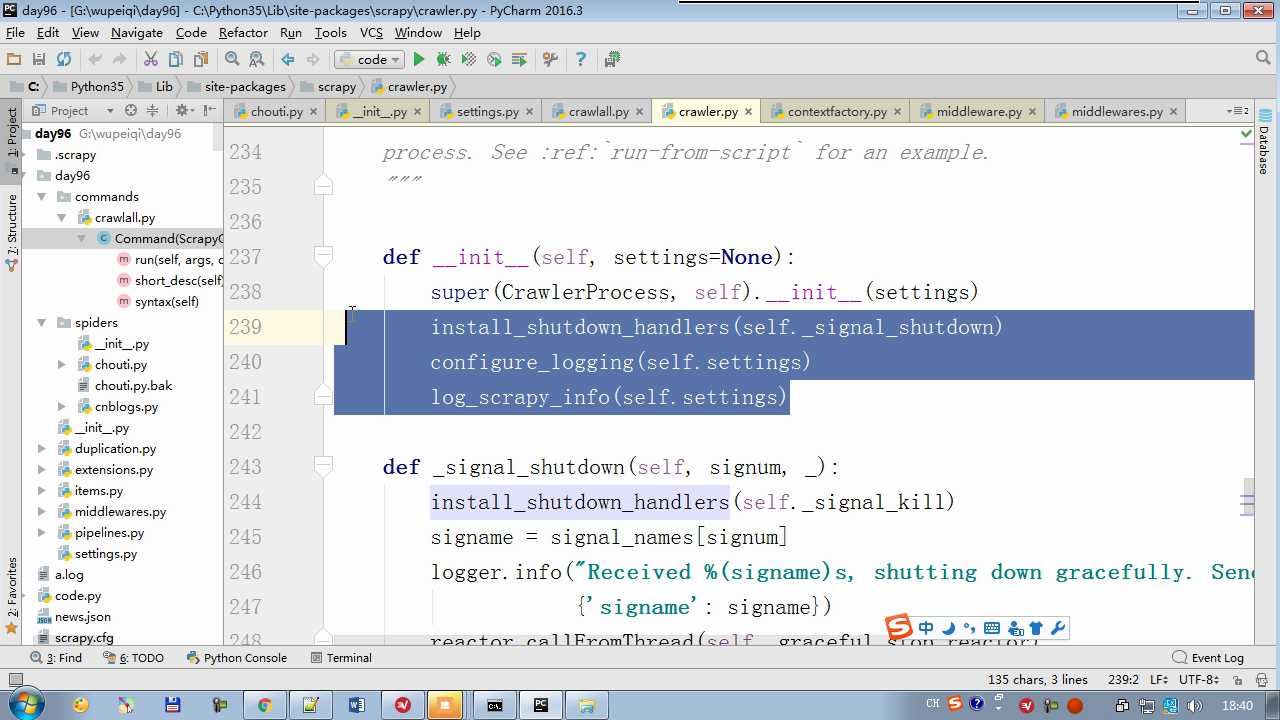Select pipelines.py in the project tree
Viewport: 1280px width, 720px height.
click(109, 533)
